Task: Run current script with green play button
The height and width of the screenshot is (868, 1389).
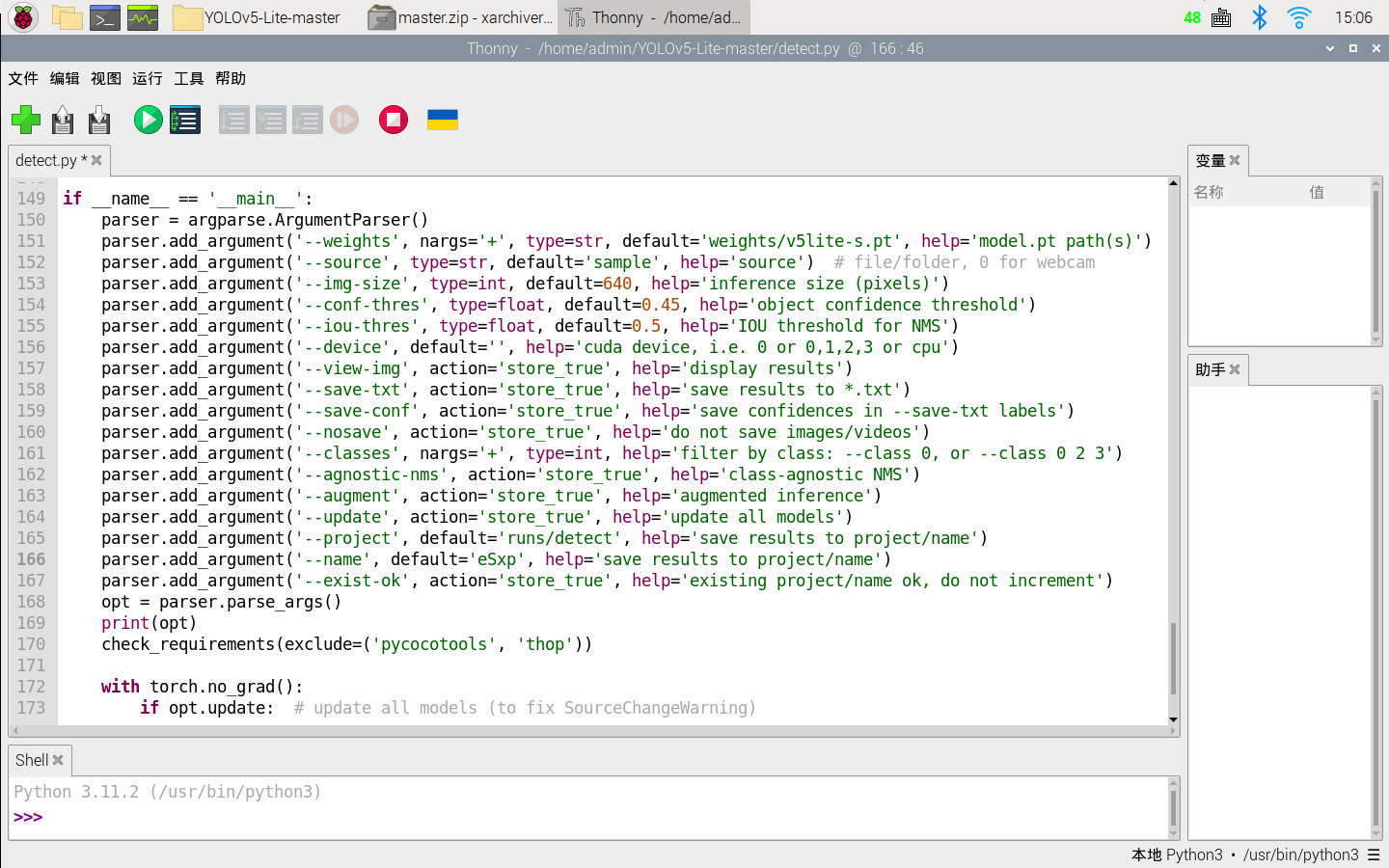Action: (148, 120)
